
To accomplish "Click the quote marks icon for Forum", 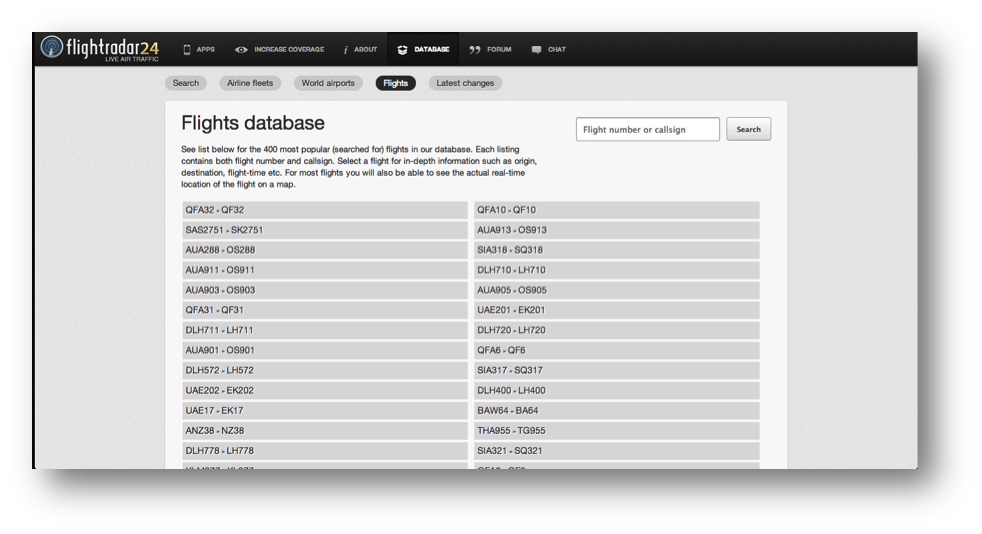I will click(475, 49).
